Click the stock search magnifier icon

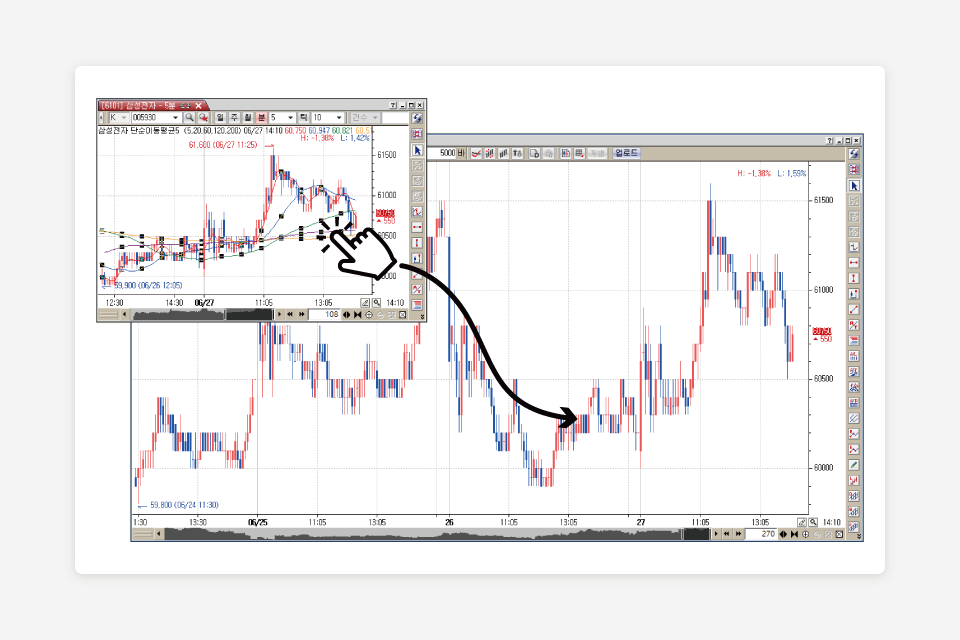click(x=189, y=118)
